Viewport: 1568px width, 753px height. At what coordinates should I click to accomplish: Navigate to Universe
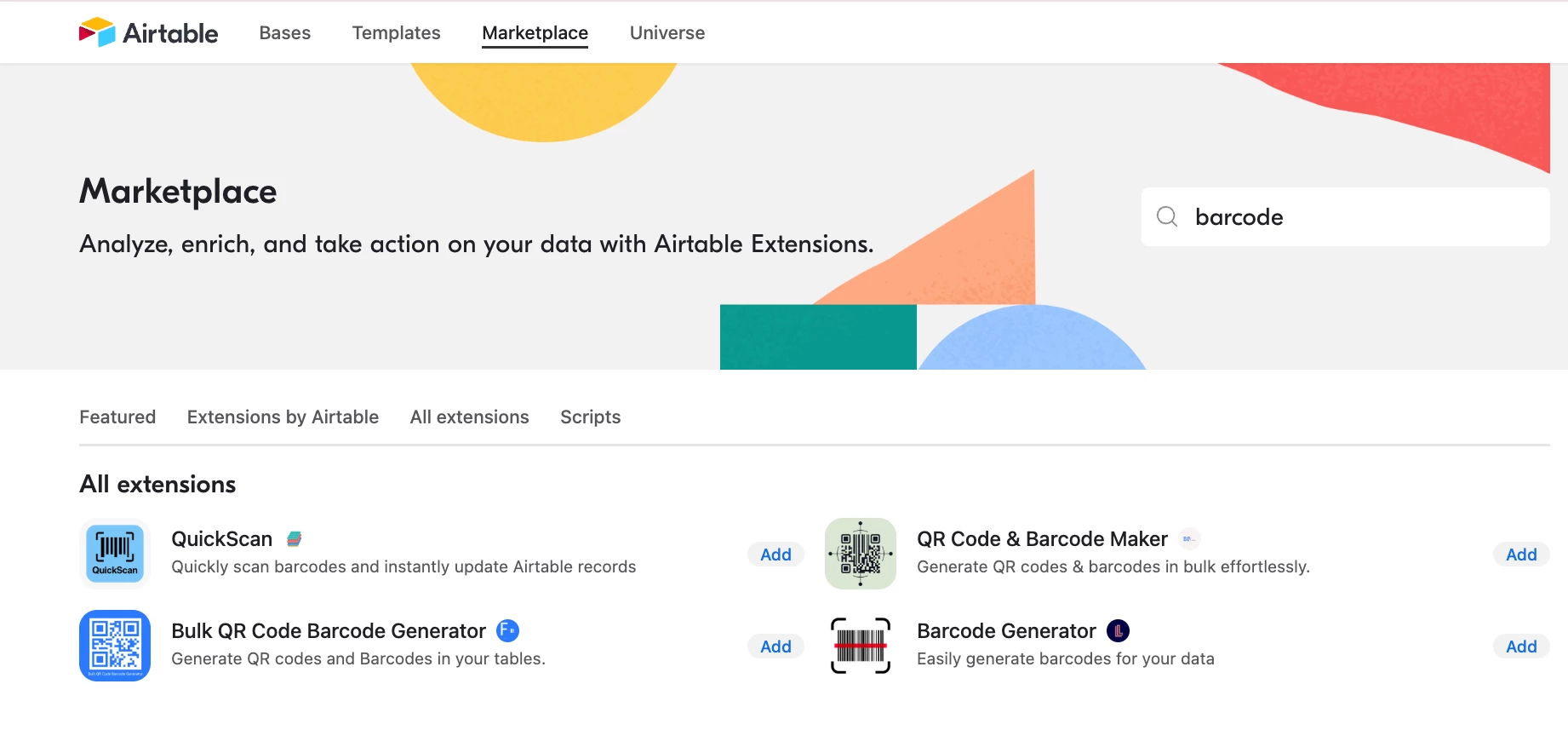click(x=667, y=32)
